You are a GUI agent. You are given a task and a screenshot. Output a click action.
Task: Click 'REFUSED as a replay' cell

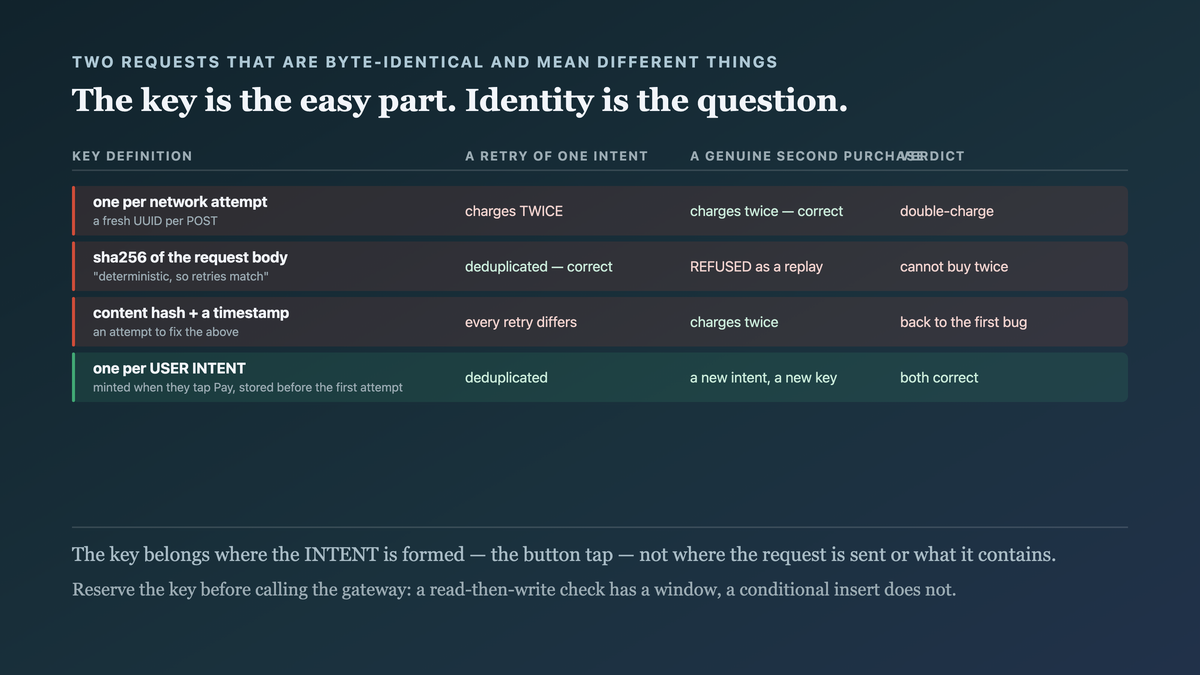point(759,267)
